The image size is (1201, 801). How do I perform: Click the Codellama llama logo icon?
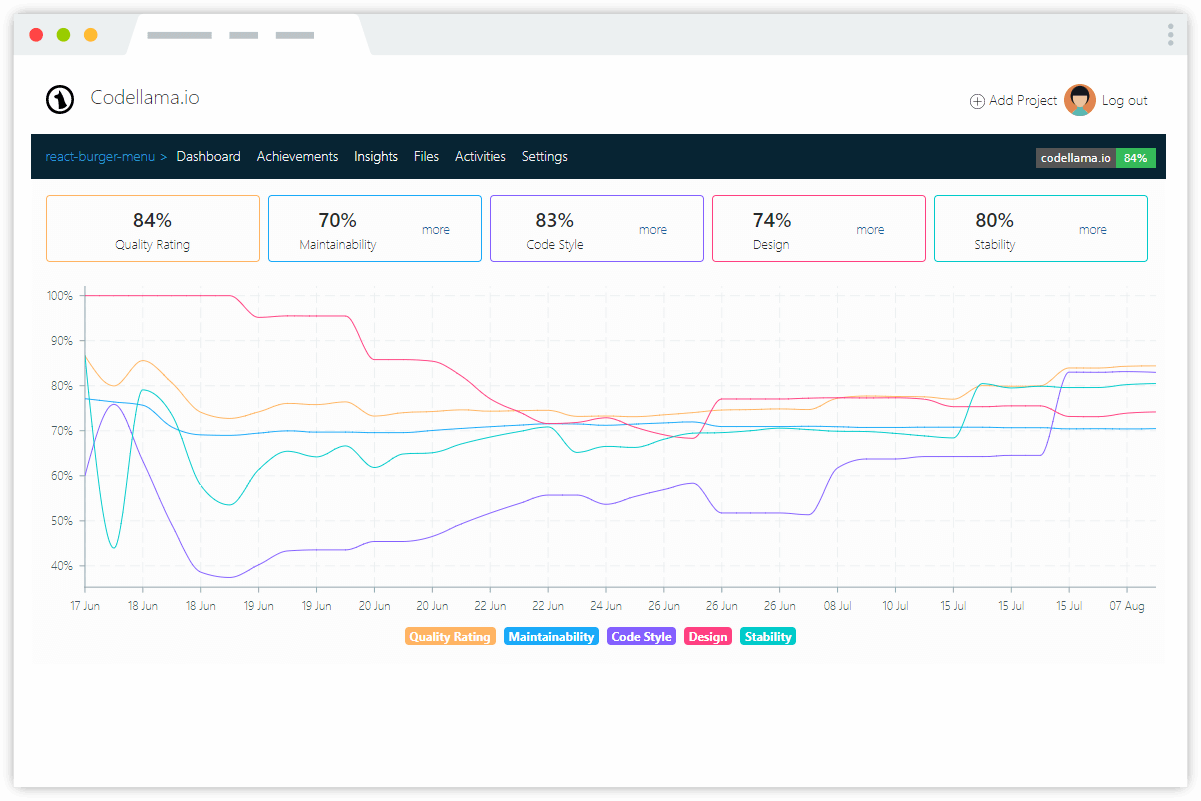click(60, 99)
